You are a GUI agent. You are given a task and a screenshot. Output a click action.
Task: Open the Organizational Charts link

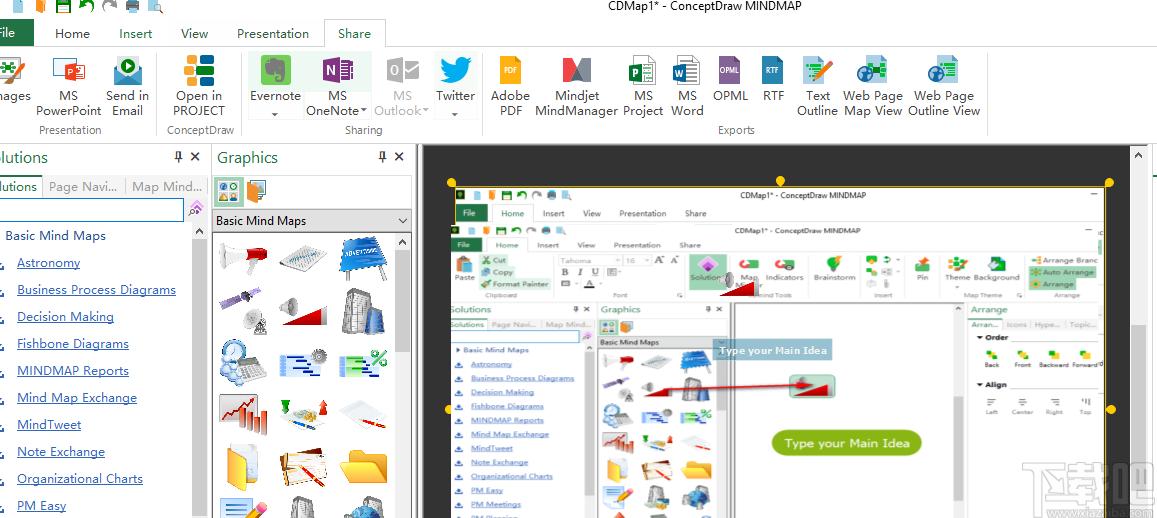click(x=80, y=479)
